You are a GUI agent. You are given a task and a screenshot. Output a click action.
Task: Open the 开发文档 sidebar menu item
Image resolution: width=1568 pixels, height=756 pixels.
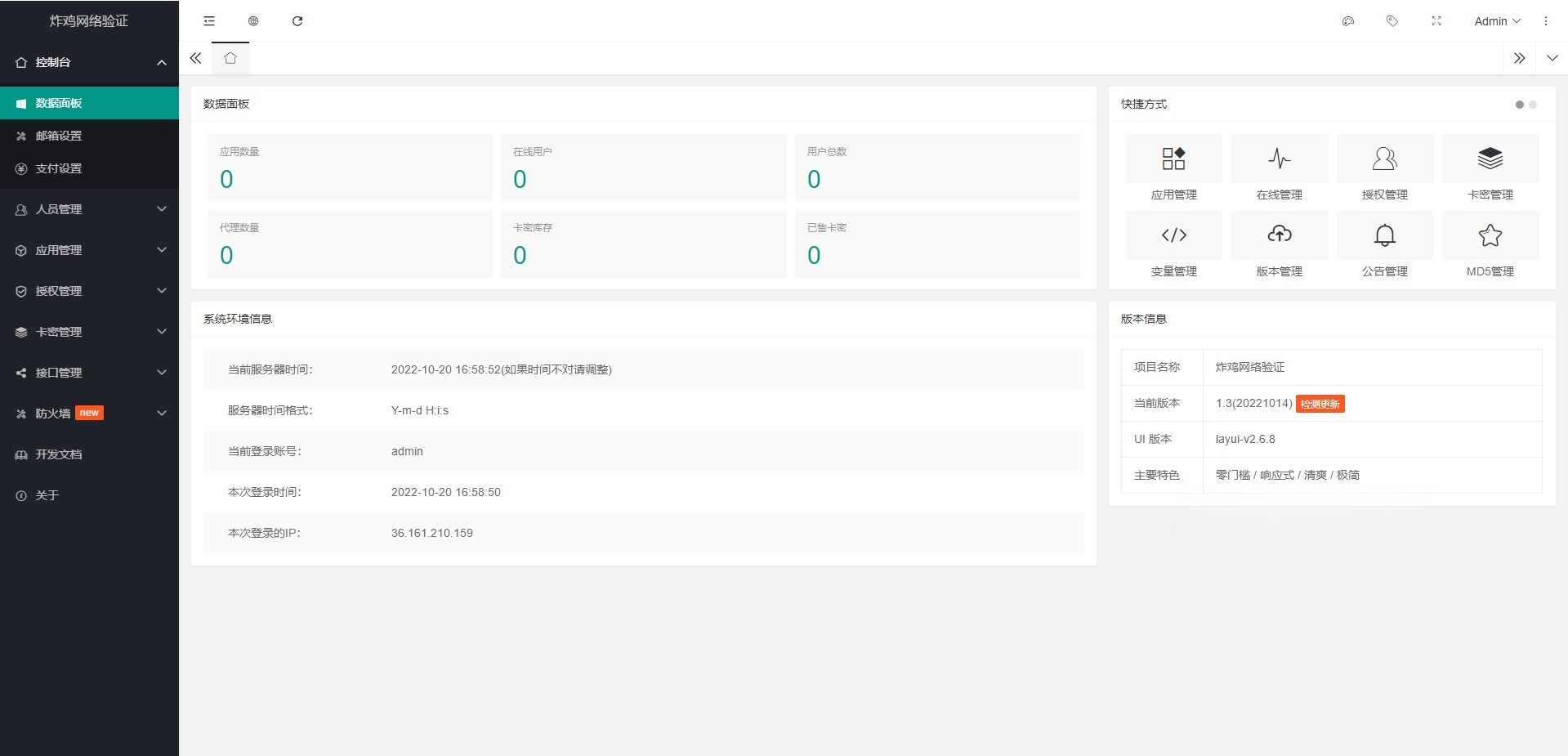[89, 454]
